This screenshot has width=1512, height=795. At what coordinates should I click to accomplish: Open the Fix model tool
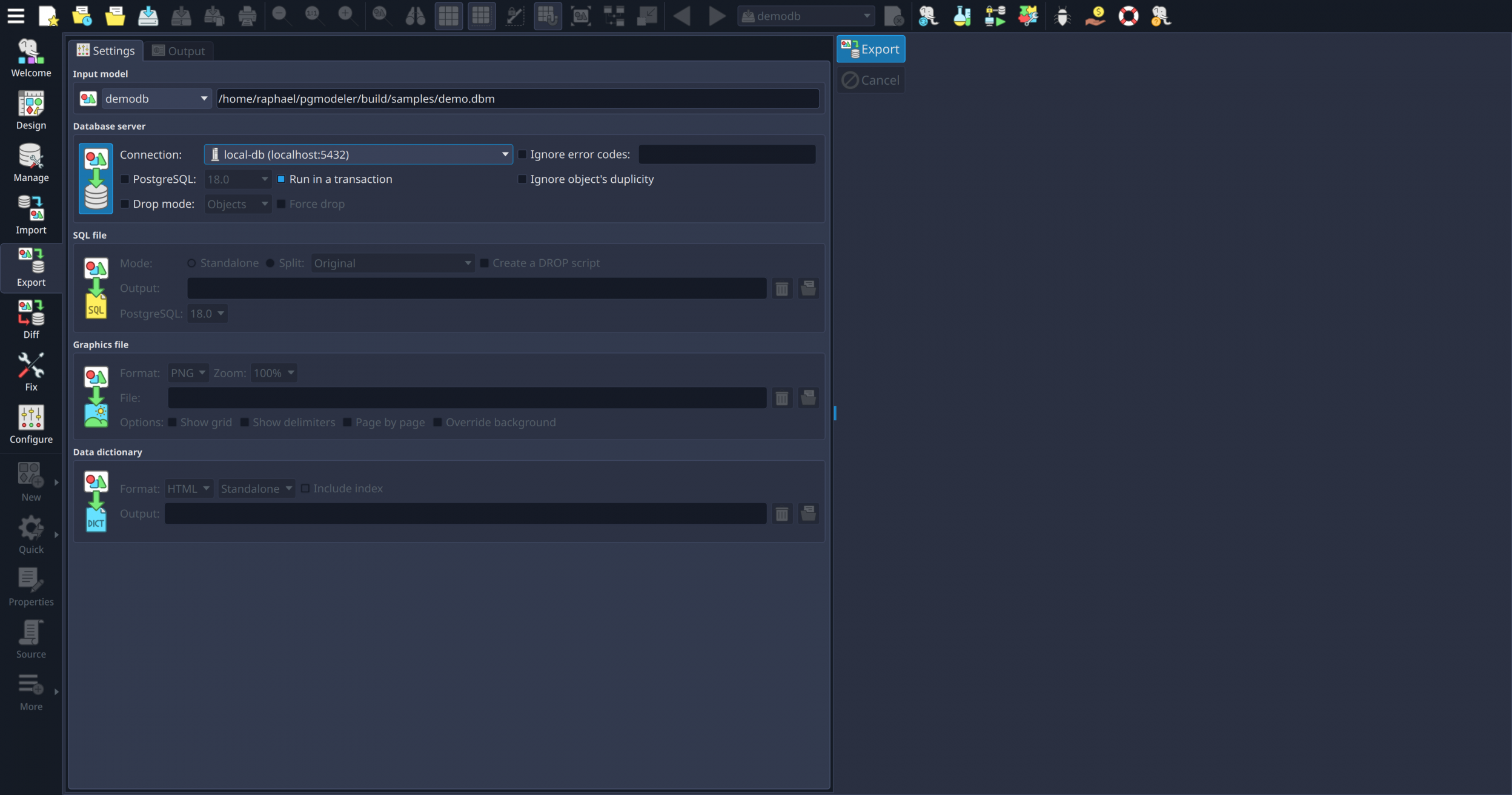pos(31,372)
